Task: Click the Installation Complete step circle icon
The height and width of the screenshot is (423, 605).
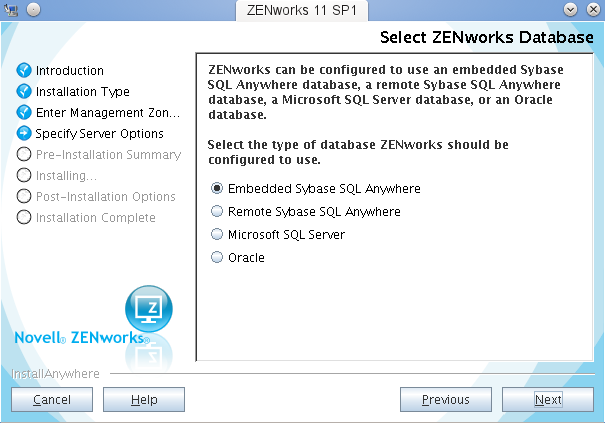Action: [x=25, y=218]
